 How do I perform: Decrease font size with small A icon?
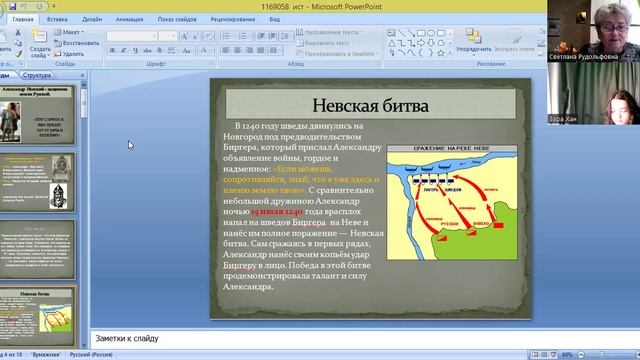coord(196,36)
